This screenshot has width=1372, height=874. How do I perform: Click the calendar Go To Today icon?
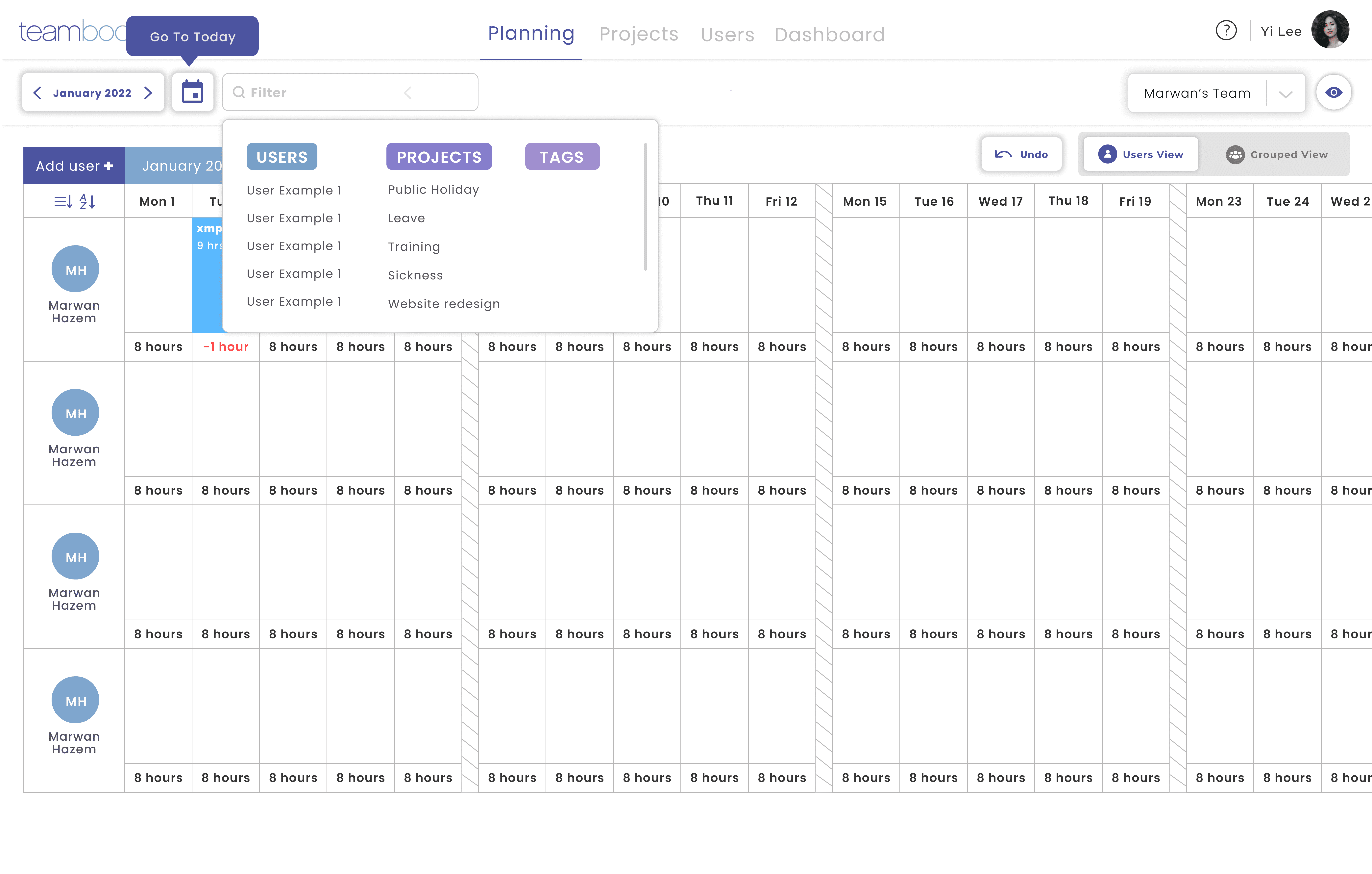pos(192,92)
